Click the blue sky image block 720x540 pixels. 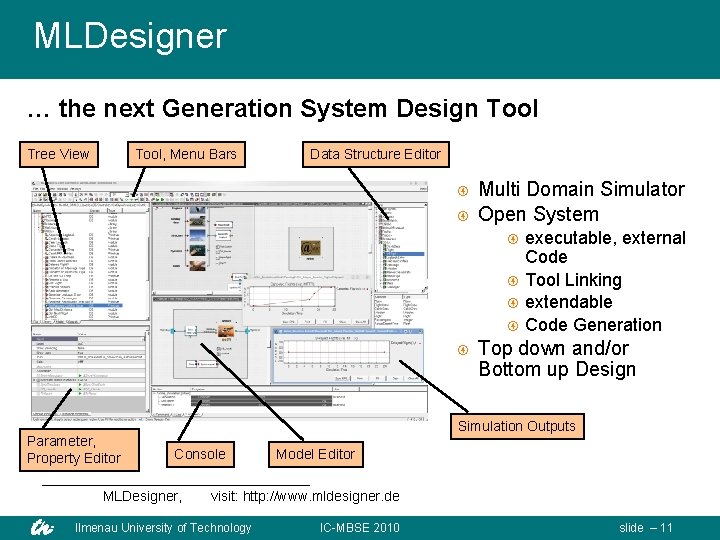[x=197, y=236]
